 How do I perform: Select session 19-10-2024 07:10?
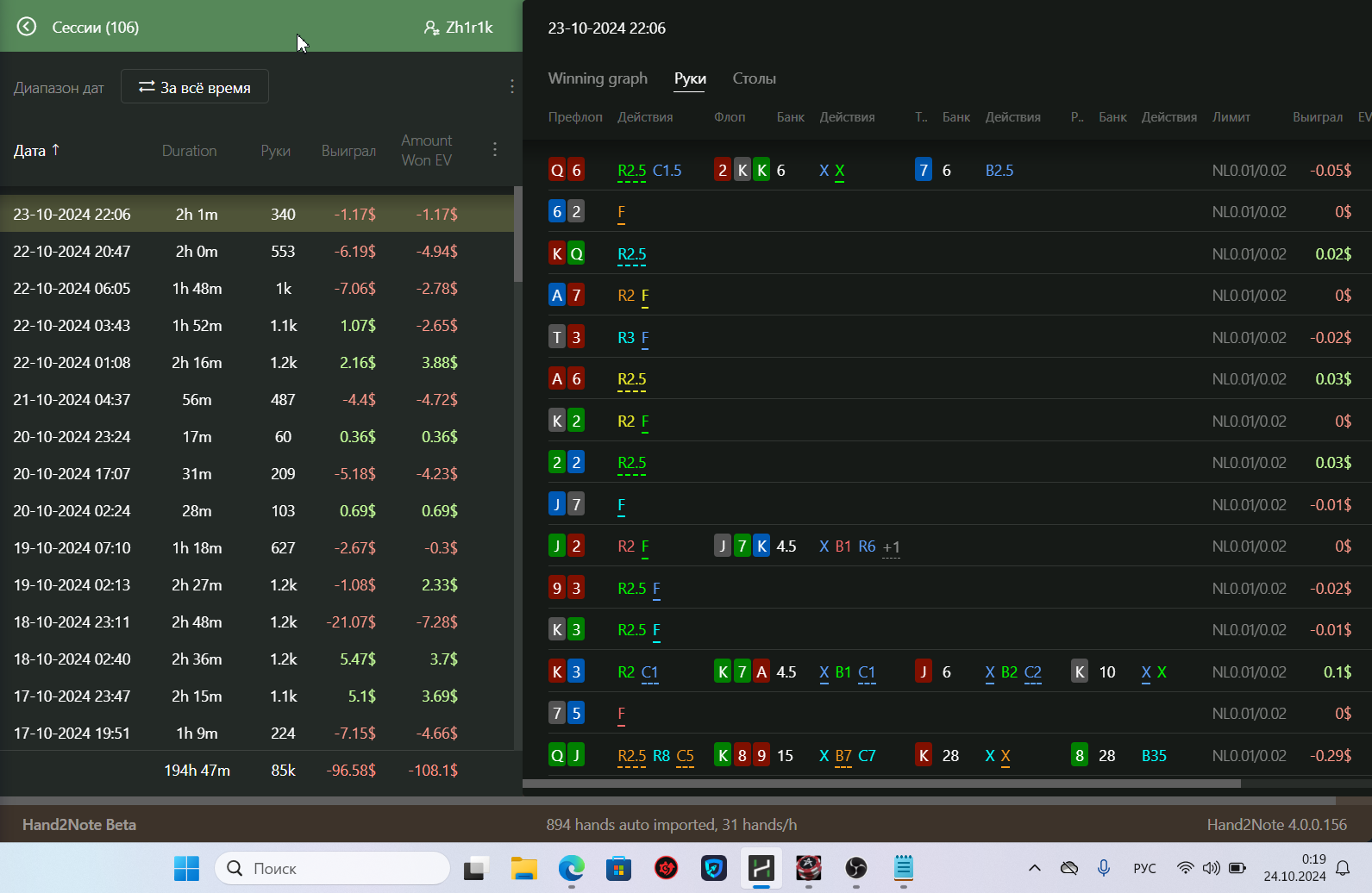click(x=257, y=547)
